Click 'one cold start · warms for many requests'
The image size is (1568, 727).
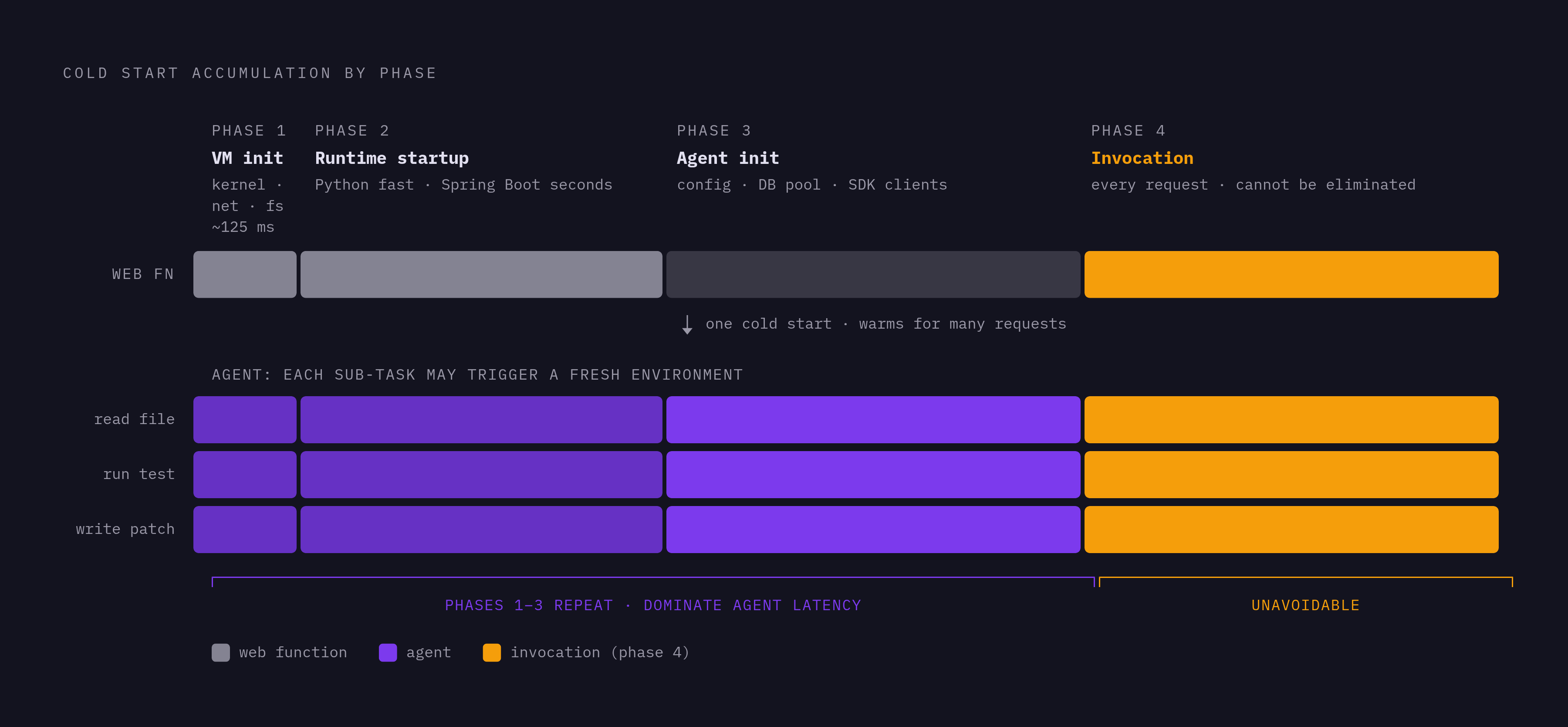point(885,324)
